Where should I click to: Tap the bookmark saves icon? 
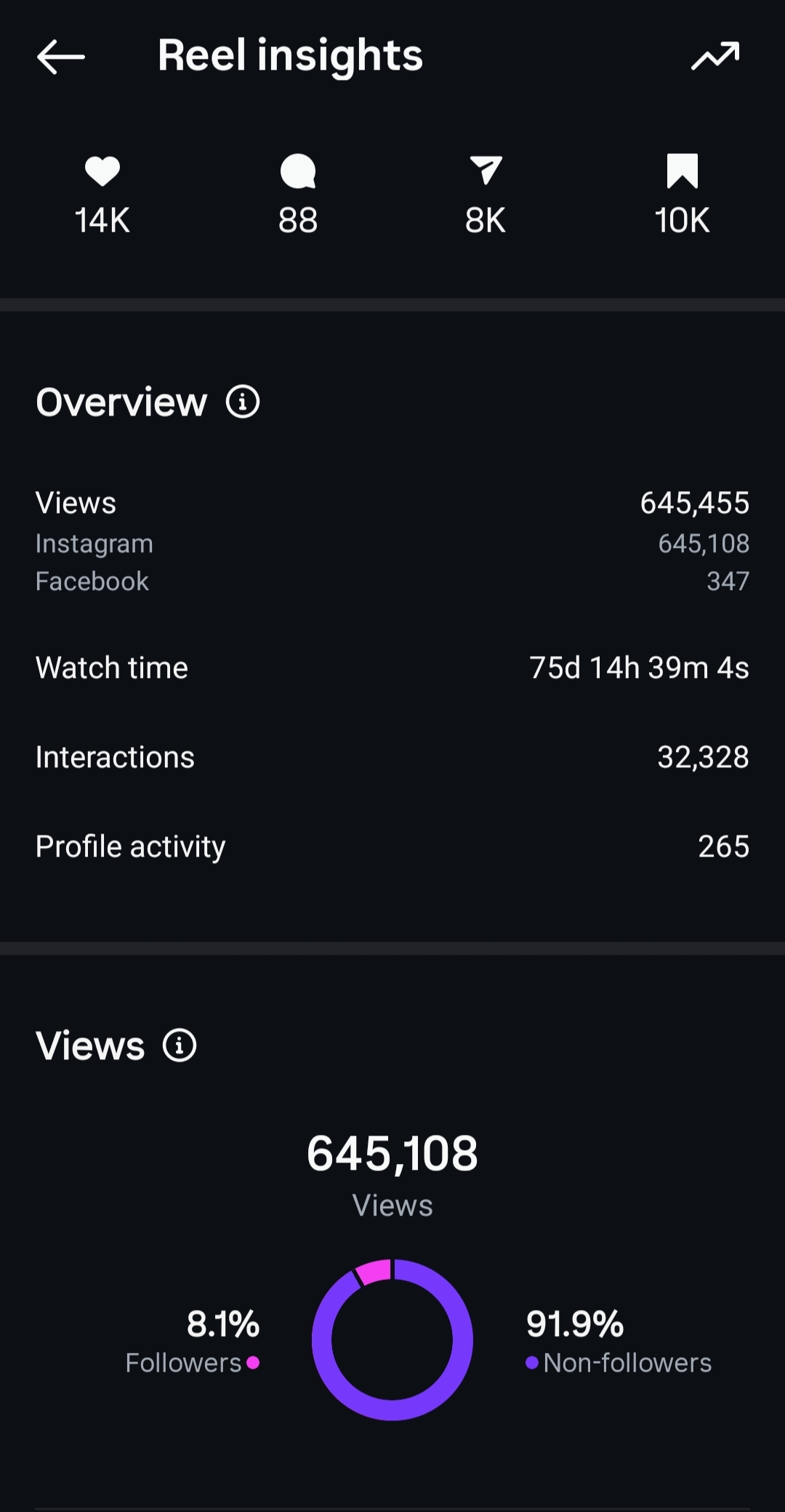click(682, 171)
